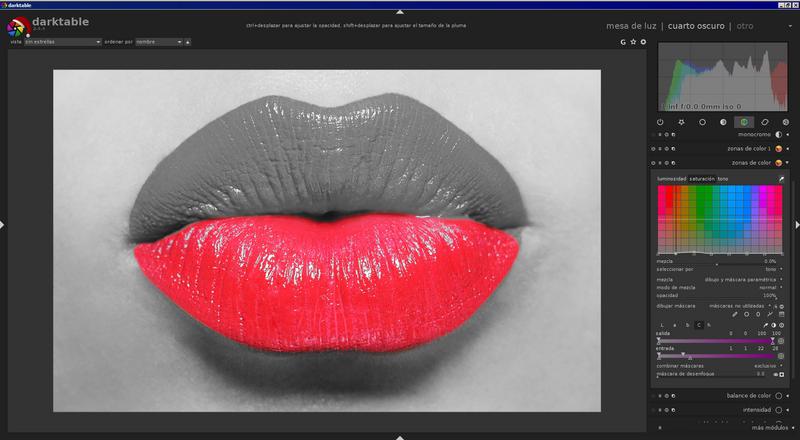
Task: Switch to the cuarto oscuro view
Action: coord(696,26)
